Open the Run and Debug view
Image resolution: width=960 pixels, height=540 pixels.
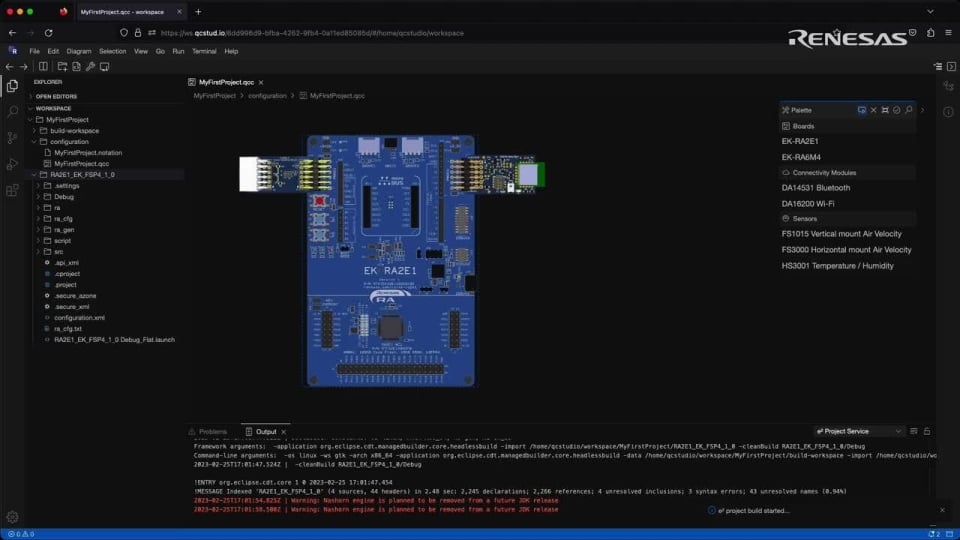(x=12, y=164)
